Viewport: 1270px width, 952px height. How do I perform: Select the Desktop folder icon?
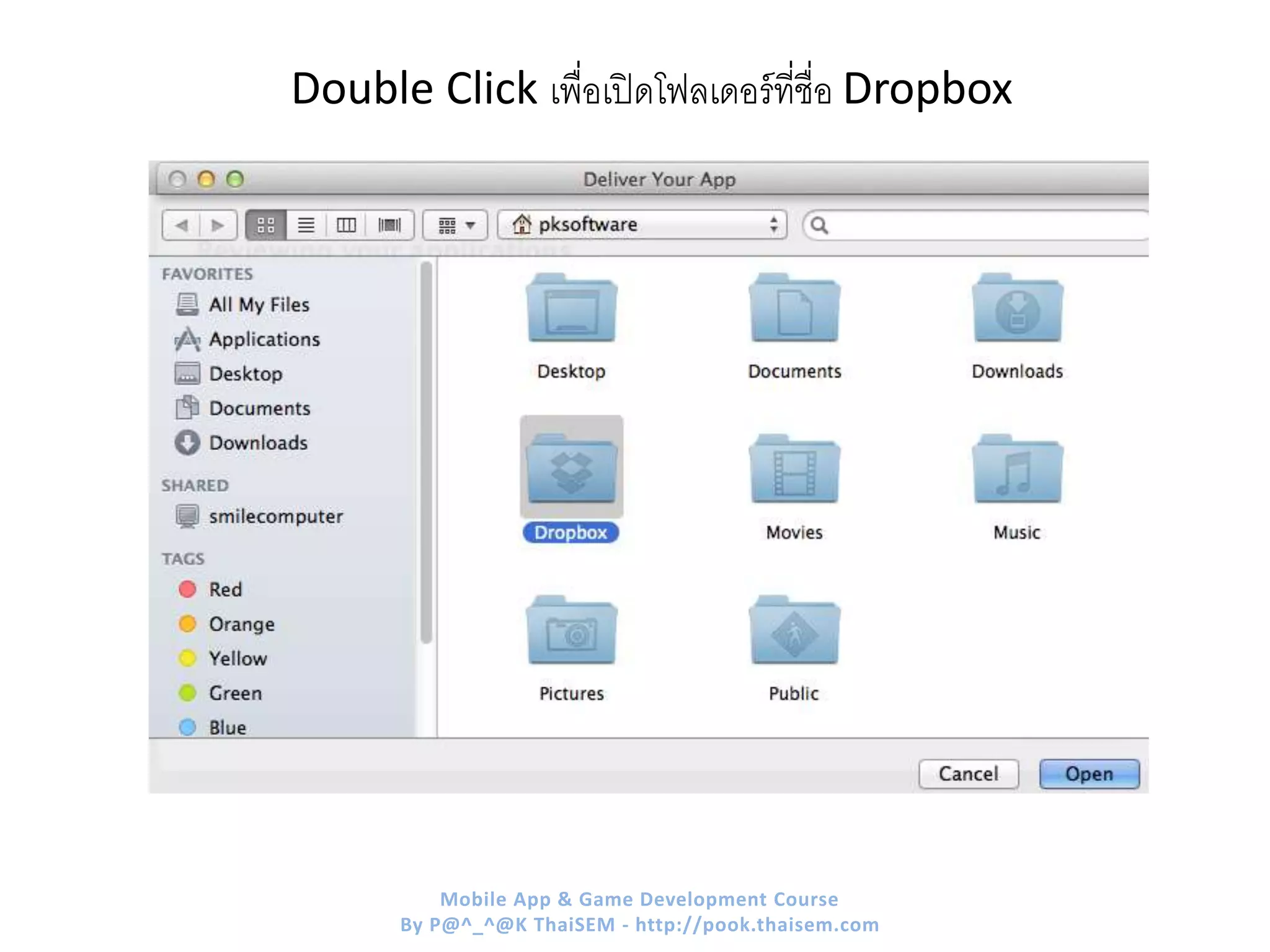[571, 307]
